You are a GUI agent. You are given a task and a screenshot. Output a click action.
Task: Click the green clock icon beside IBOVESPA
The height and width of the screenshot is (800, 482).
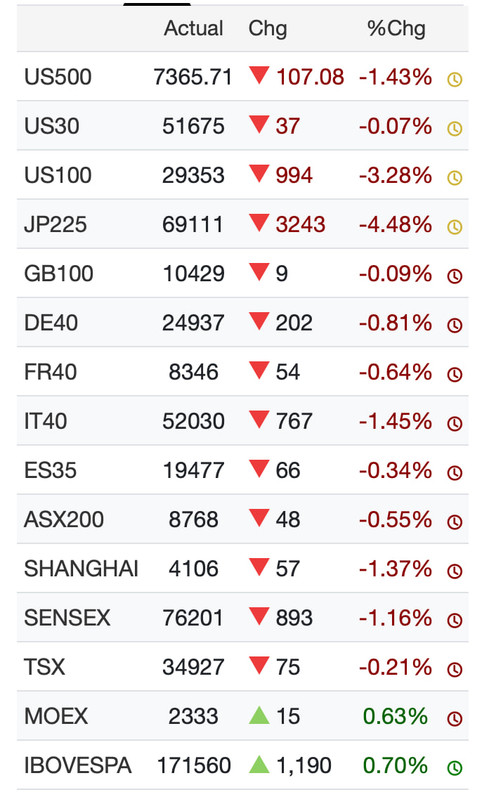[454, 768]
